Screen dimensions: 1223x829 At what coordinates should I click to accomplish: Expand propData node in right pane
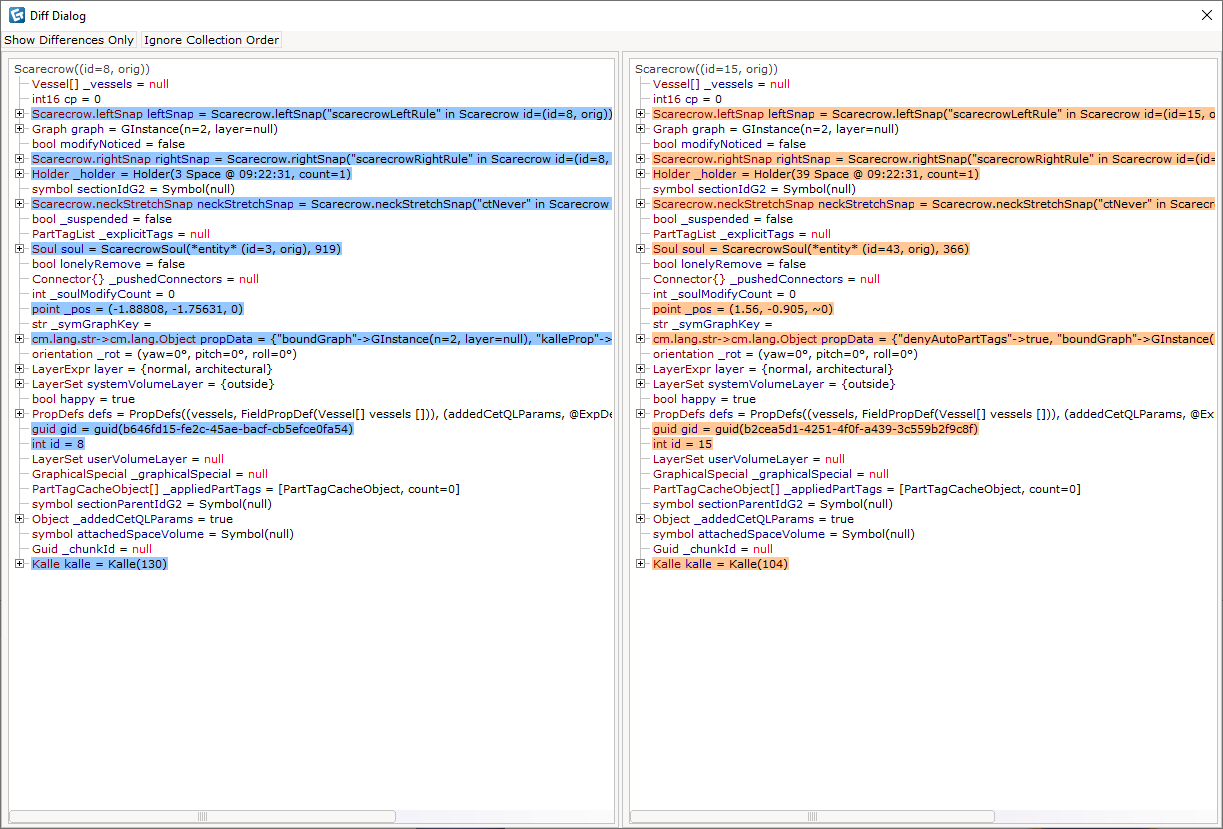pyautogui.click(x=641, y=339)
